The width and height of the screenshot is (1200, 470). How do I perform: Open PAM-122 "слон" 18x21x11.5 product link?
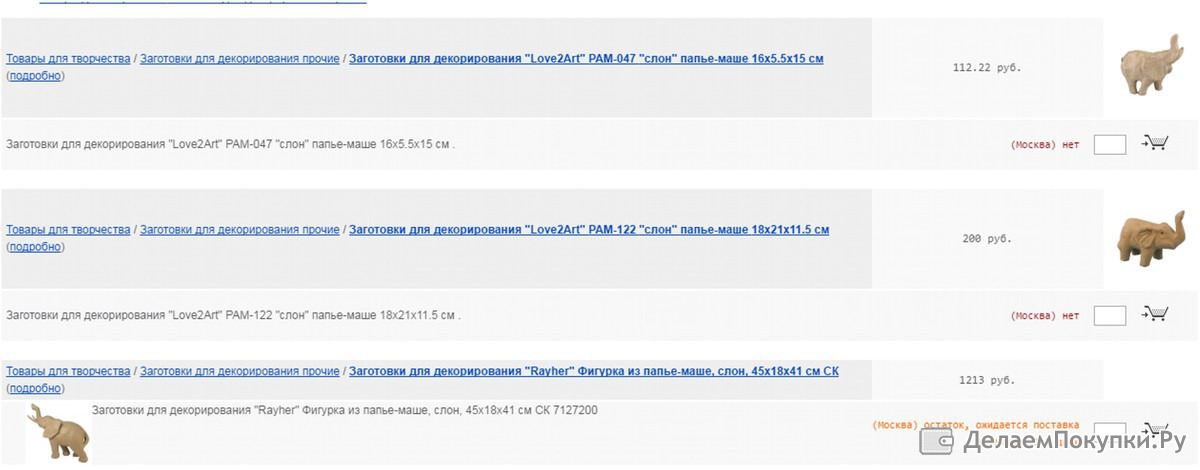589,230
